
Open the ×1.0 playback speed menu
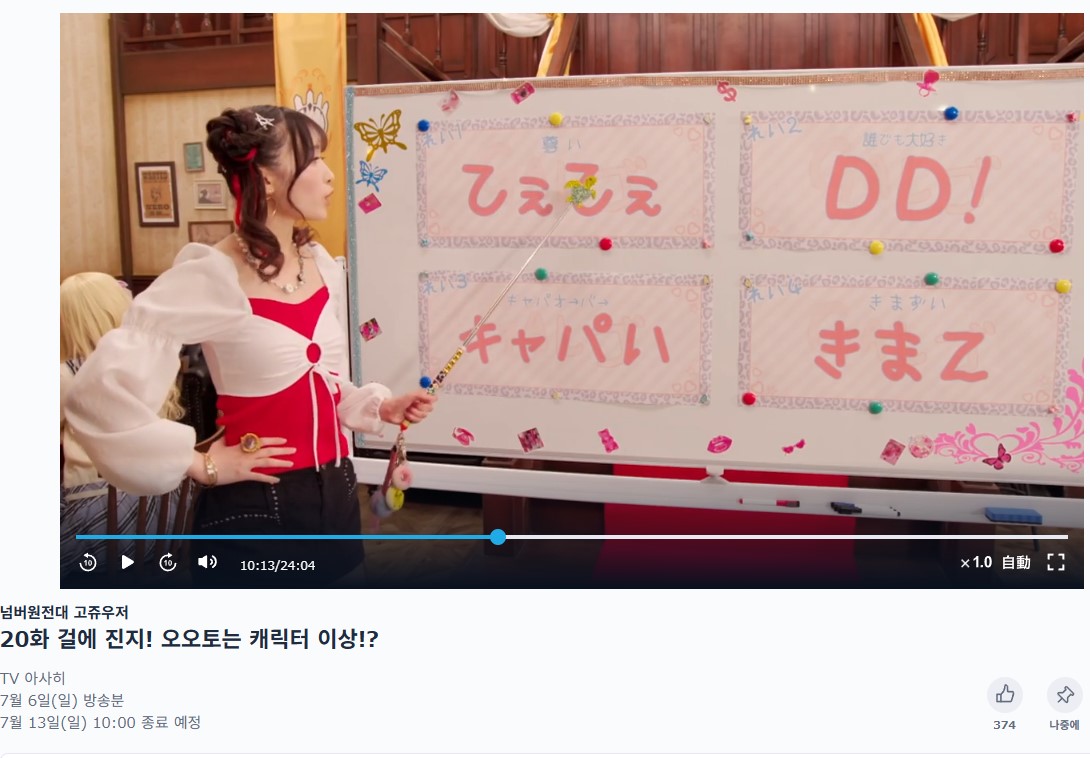tap(976, 562)
